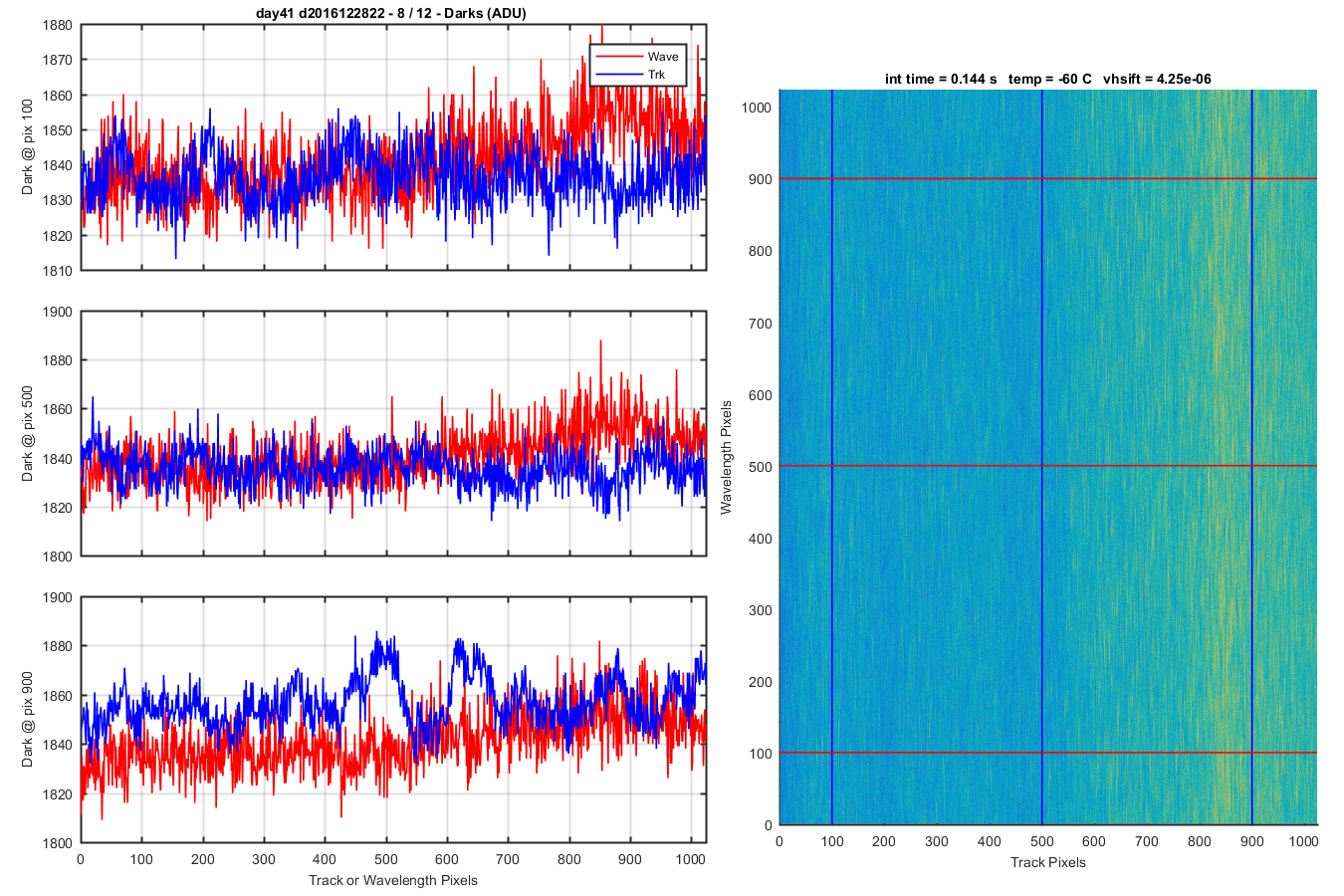This screenshot has width=1344, height=896.
Task: Click the 'Track or Wavelength Pixels' x-axis label
Action: pos(393,880)
